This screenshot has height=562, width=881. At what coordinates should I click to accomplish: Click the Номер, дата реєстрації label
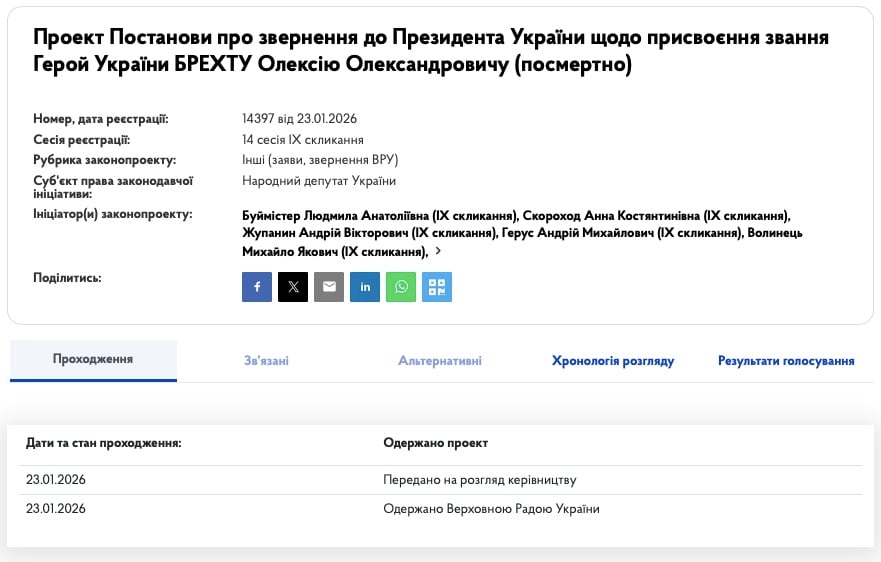tap(101, 119)
